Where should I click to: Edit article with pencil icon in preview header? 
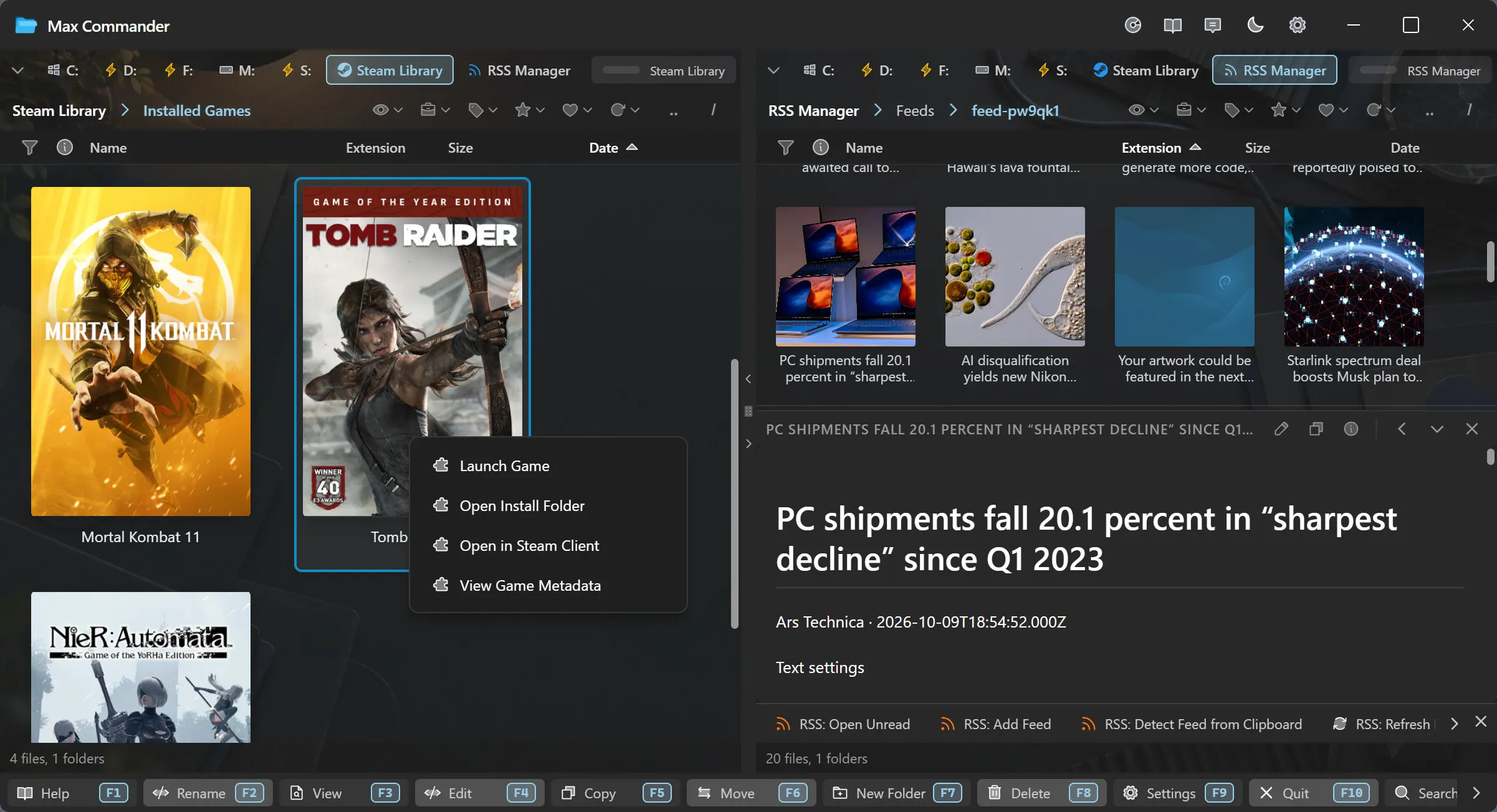click(x=1281, y=429)
